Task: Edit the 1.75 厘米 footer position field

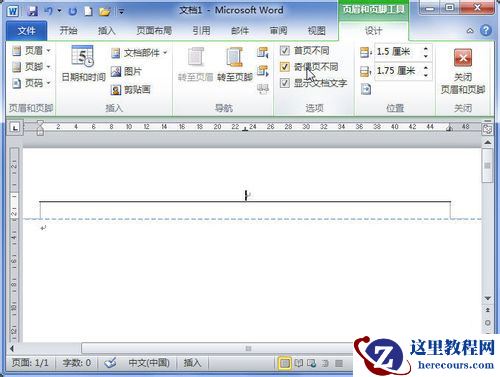Action: 397,71
